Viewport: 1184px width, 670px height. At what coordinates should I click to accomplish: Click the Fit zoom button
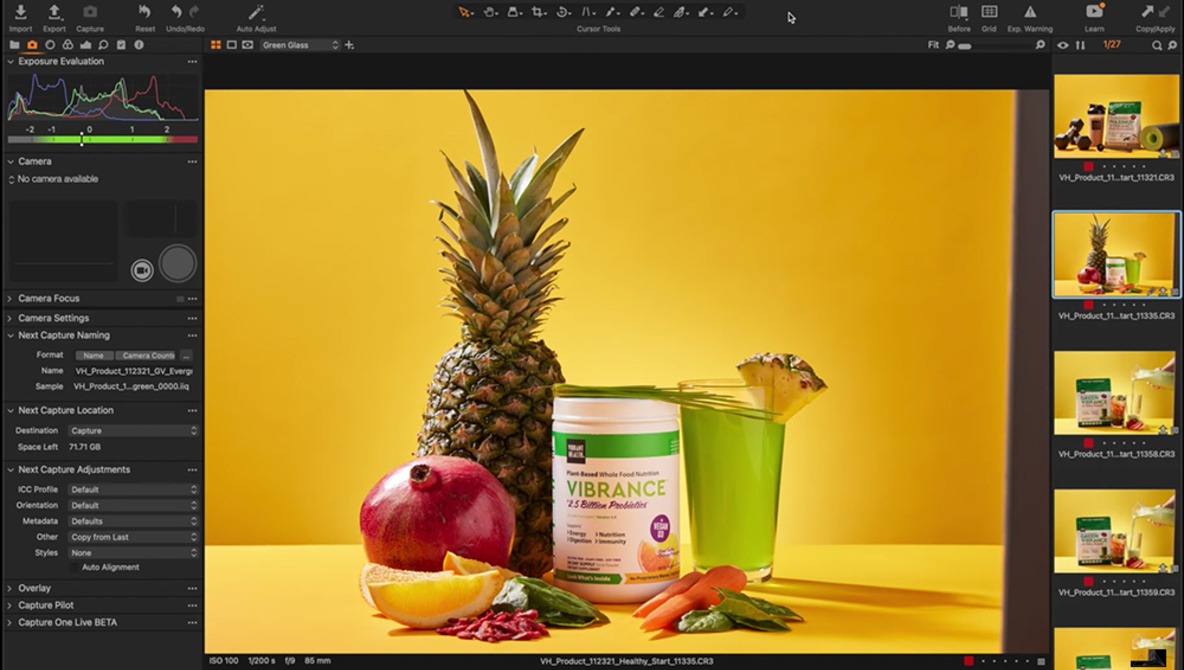point(933,45)
